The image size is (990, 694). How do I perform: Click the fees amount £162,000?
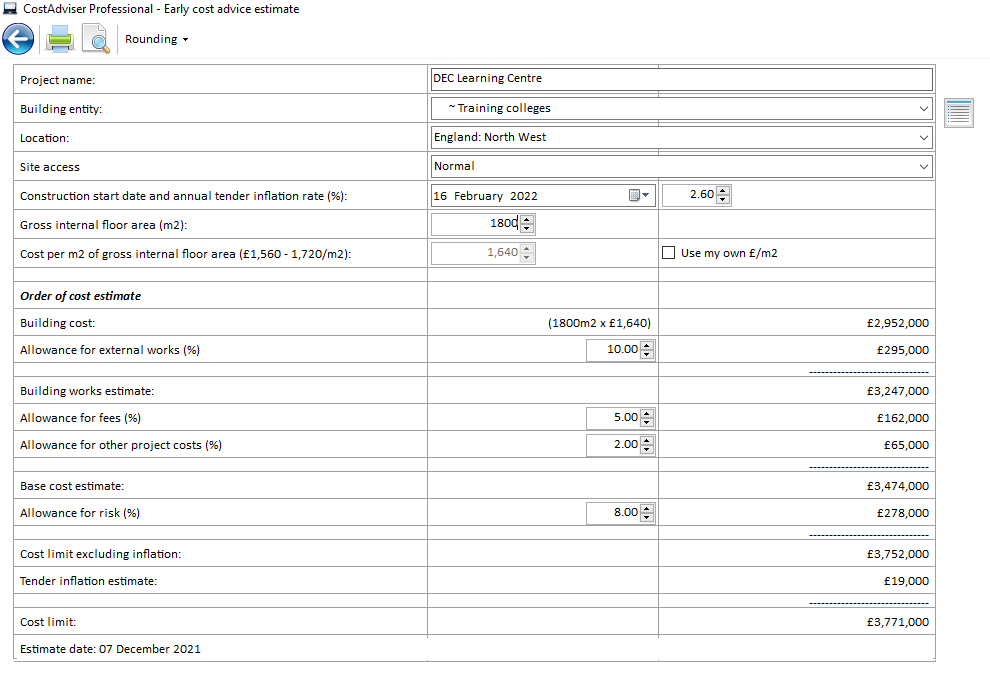[902, 418]
